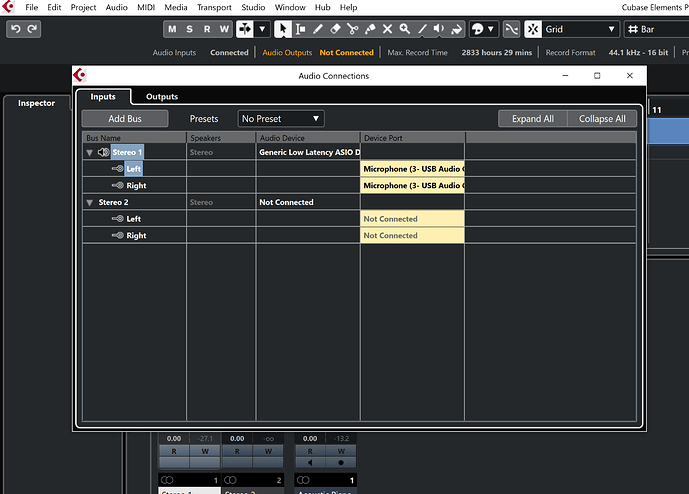Switch to the Outputs tab
Image resolution: width=689 pixels, height=494 pixels.
pyautogui.click(x=162, y=96)
